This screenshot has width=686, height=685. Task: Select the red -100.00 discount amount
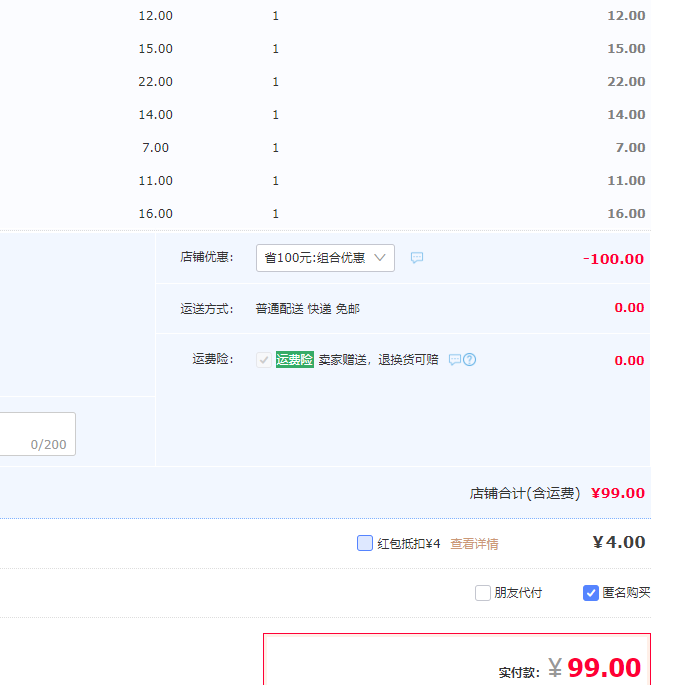pyautogui.click(x=613, y=259)
